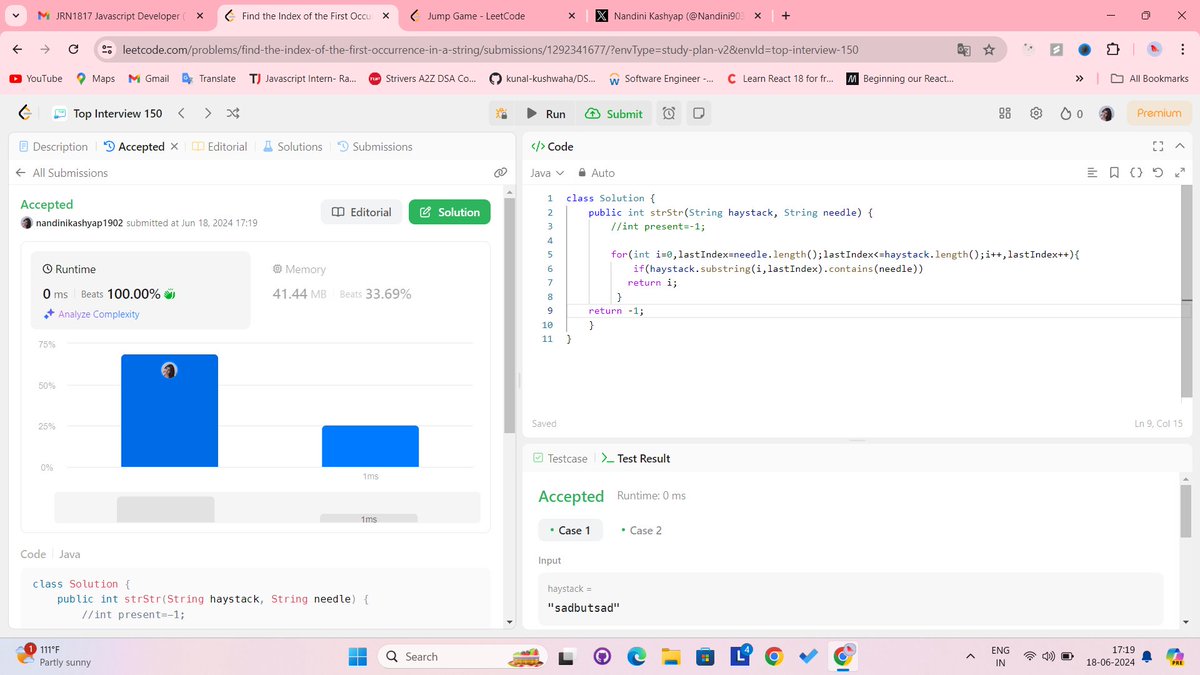Switch to the Testcase tab

[560, 458]
